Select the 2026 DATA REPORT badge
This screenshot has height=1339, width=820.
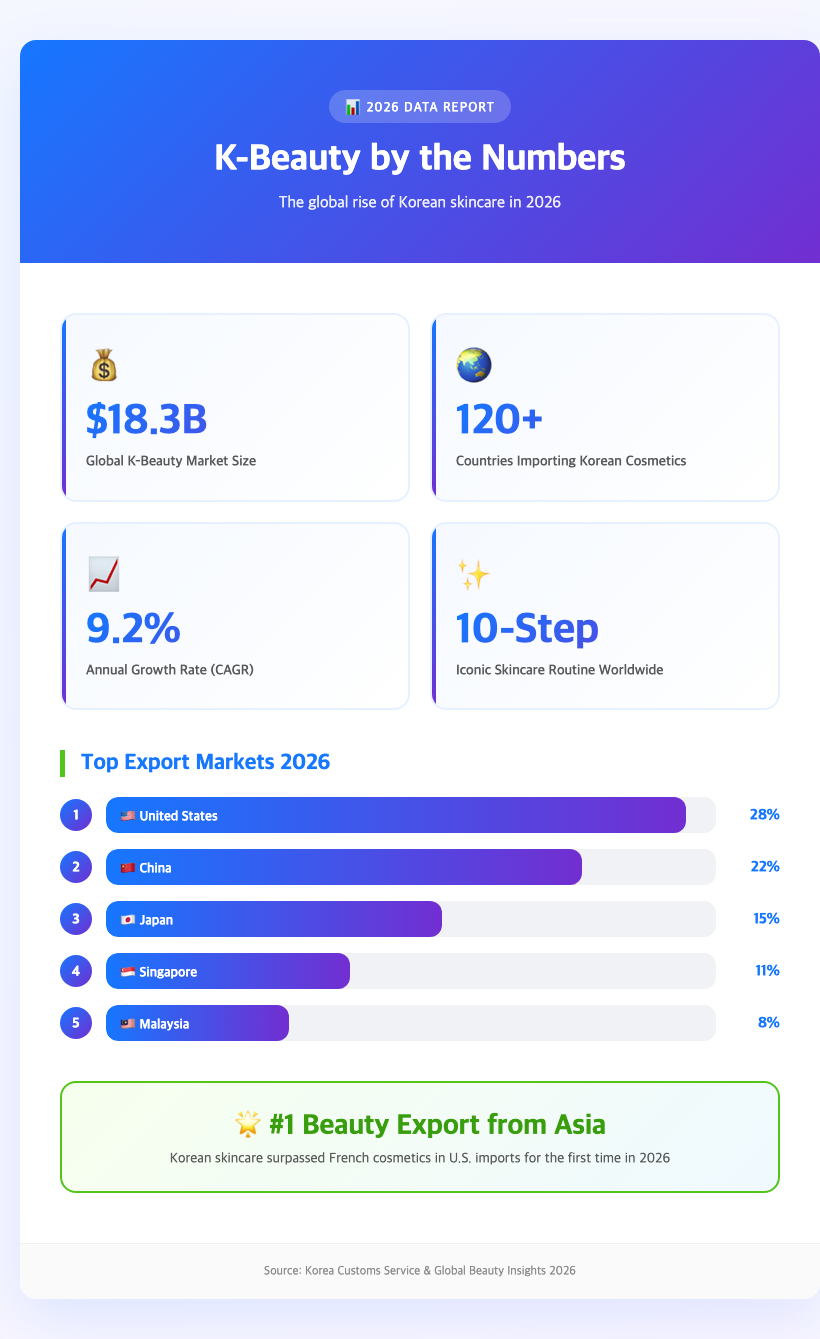[x=419, y=107]
